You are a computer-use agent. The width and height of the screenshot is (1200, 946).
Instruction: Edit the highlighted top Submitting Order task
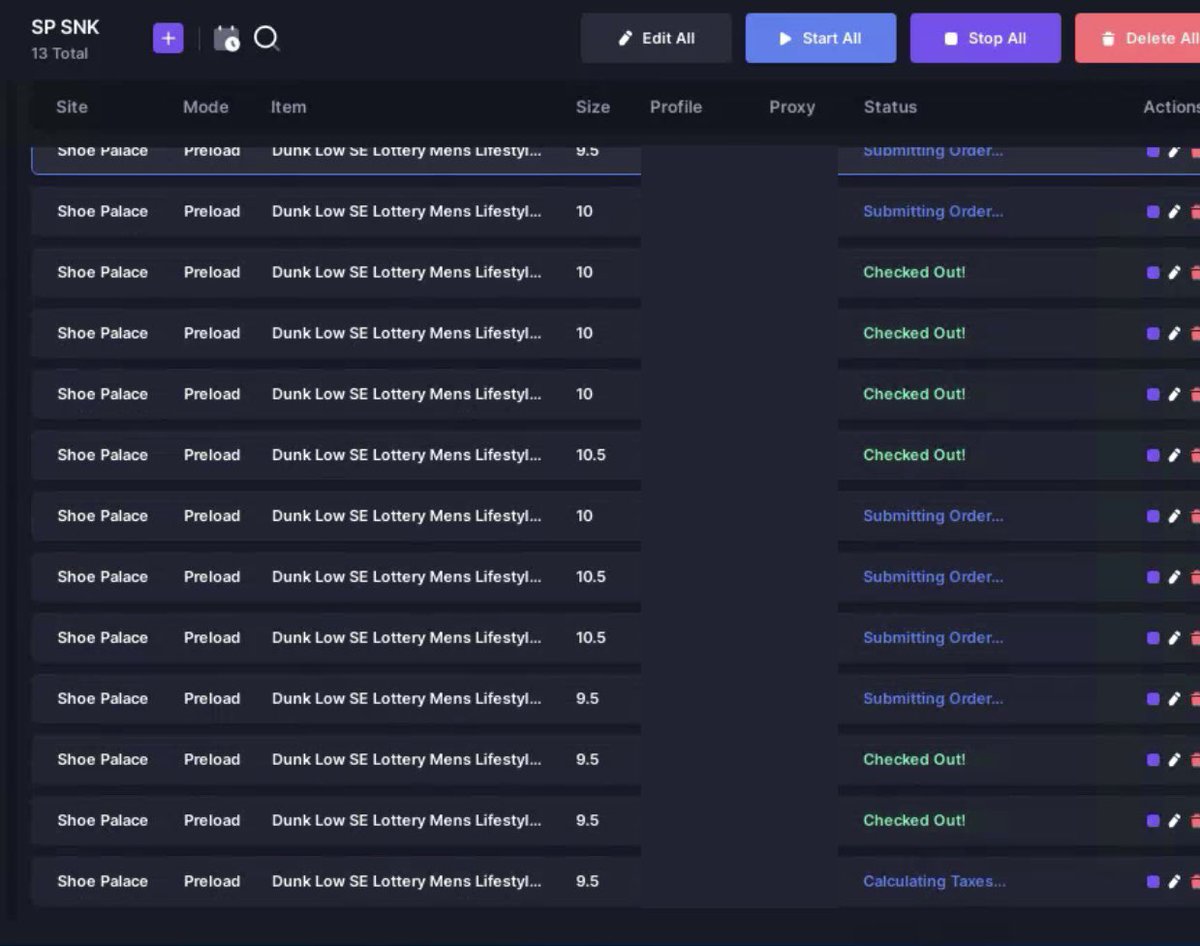pyautogui.click(x=1174, y=152)
